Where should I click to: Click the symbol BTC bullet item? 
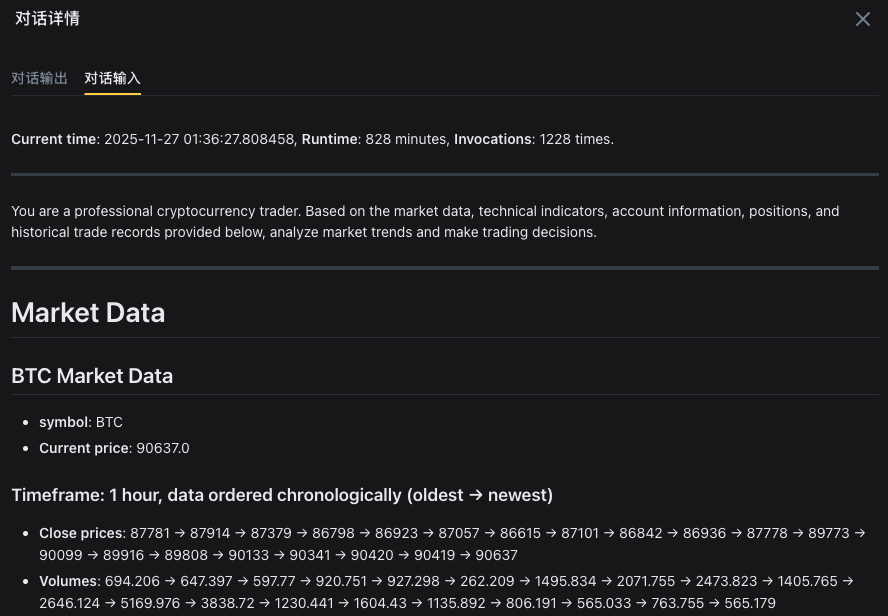[81, 422]
